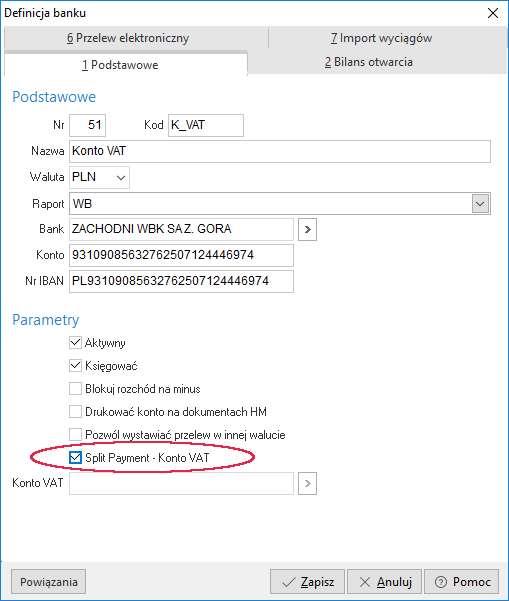Toggle Split Payment - Konto VAT checkbox

coord(76,458)
